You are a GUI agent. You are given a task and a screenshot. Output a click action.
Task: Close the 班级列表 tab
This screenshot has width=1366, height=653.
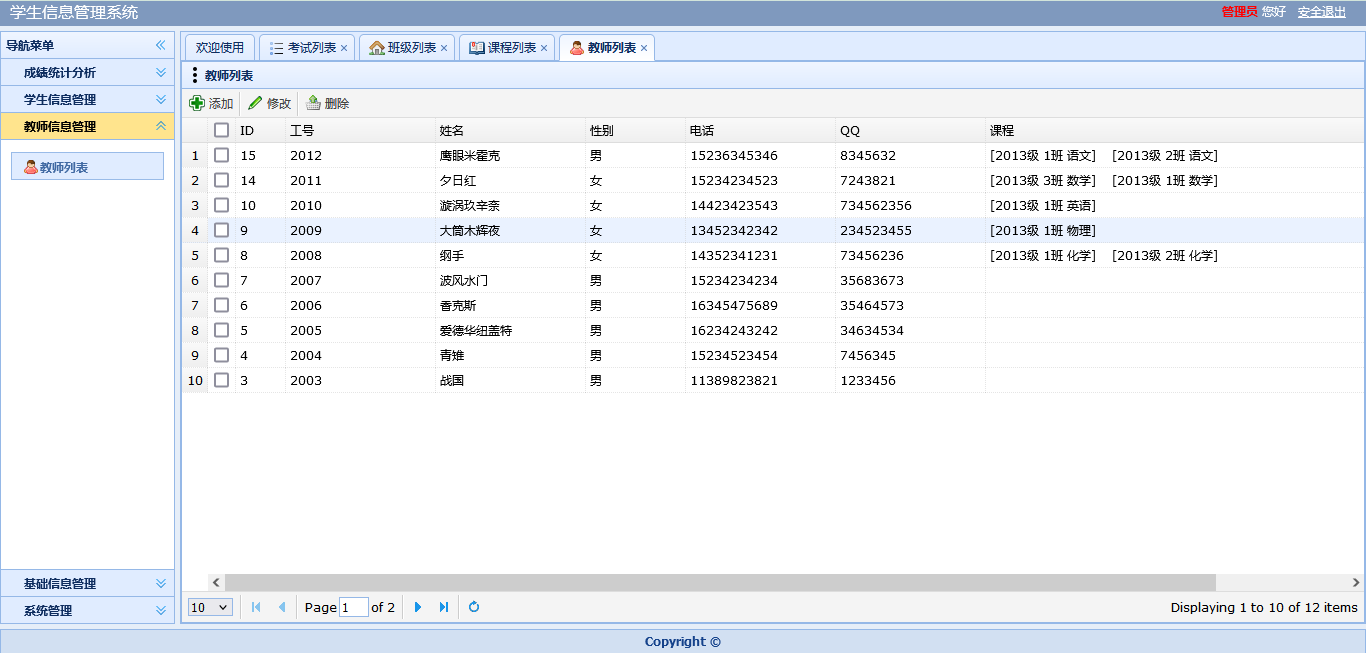444,48
